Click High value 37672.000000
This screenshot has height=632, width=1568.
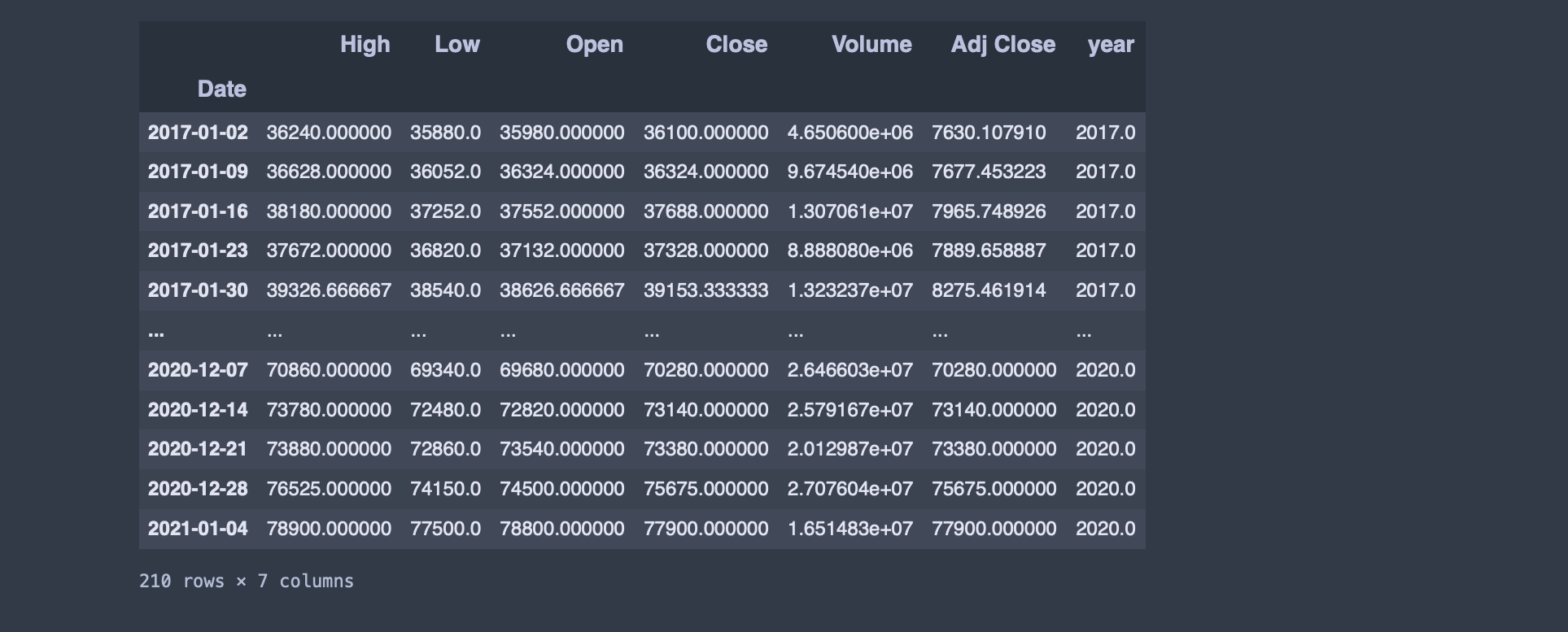tap(329, 251)
